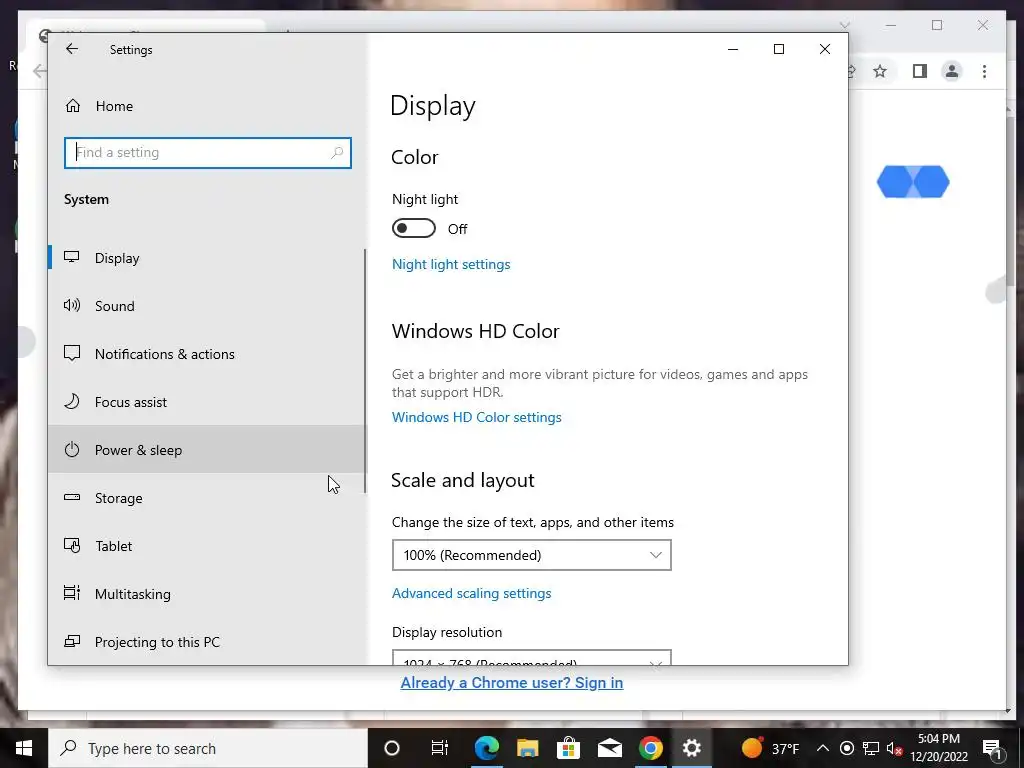
Task: Open Projecting to this PC settings
Action: click(x=206, y=642)
